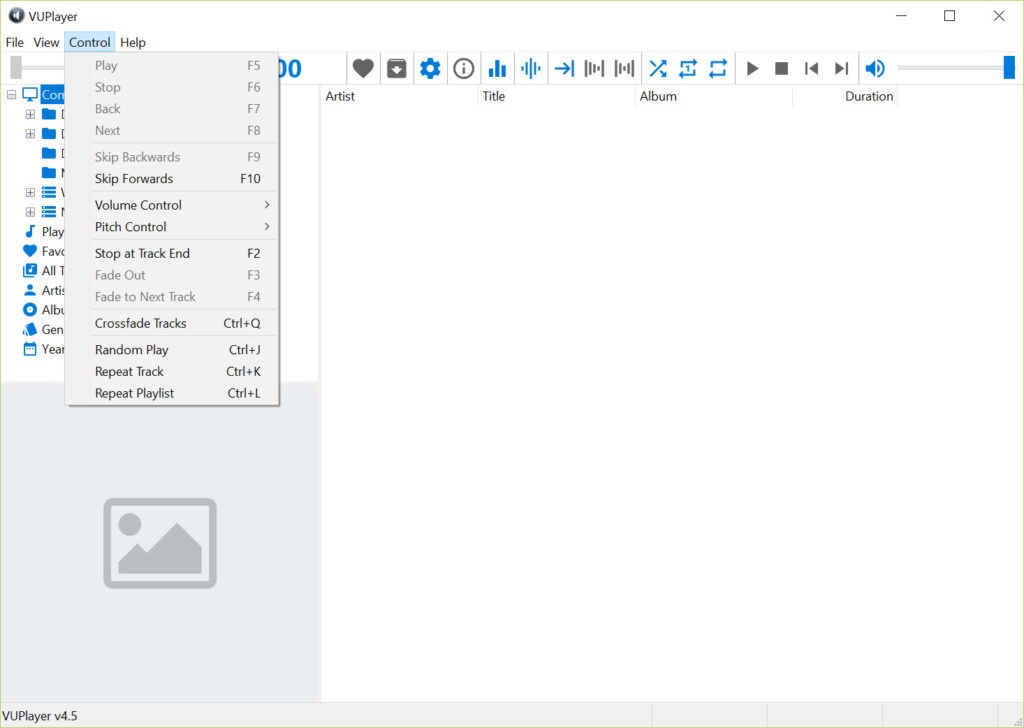Toggle Crossfade Tracks in the Control menu
This screenshot has height=728, width=1024.
click(140, 323)
